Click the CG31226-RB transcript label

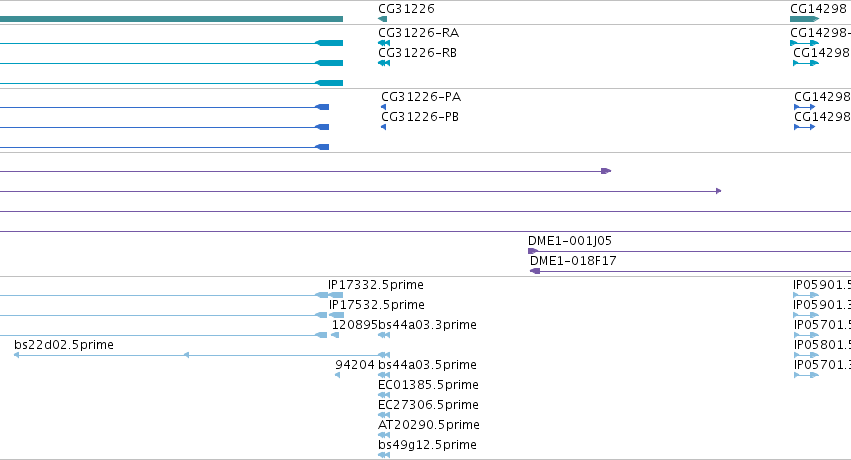click(x=417, y=53)
